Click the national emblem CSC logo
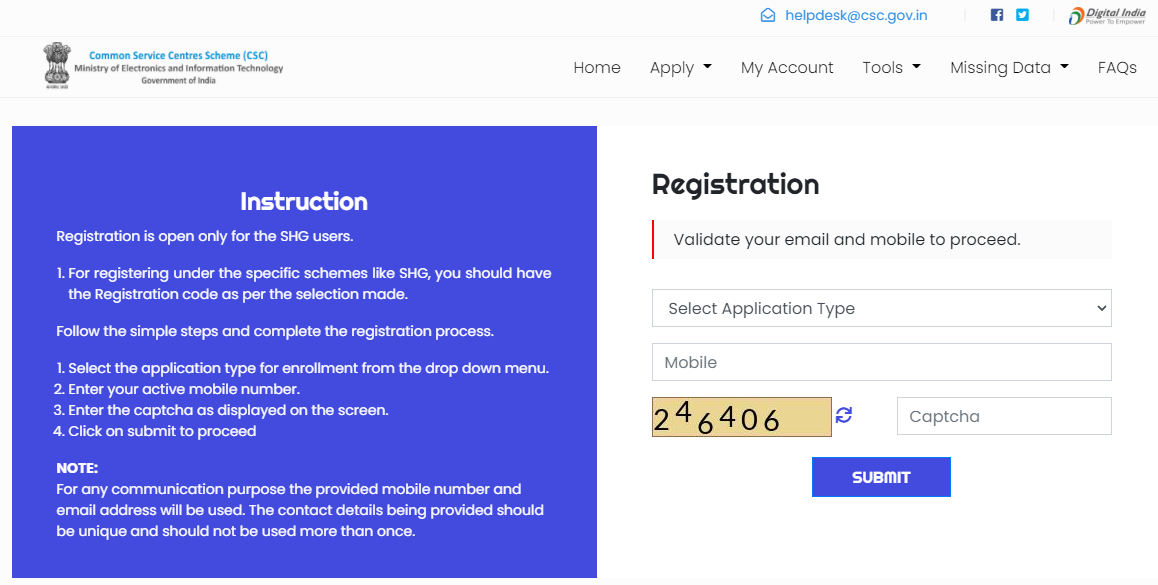Viewport: 1158px width, 585px height. [55, 66]
